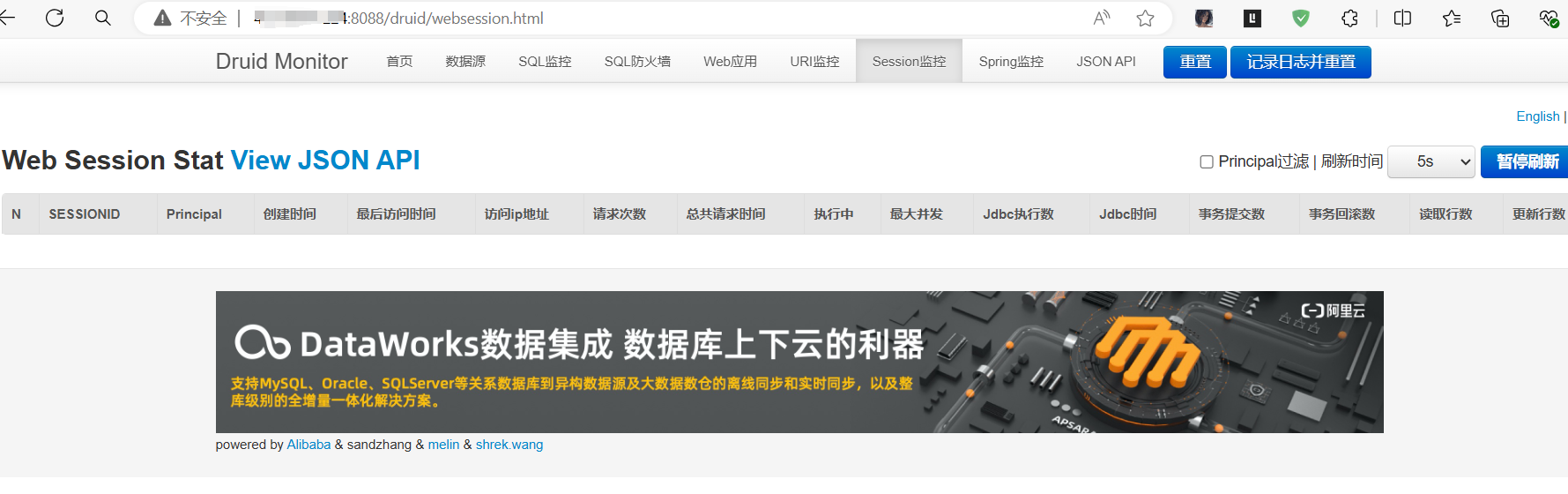This screenshot has width=1568, height=494.
Task: Click the 记录日志并重置 button
Action: tap(1301, 62)
